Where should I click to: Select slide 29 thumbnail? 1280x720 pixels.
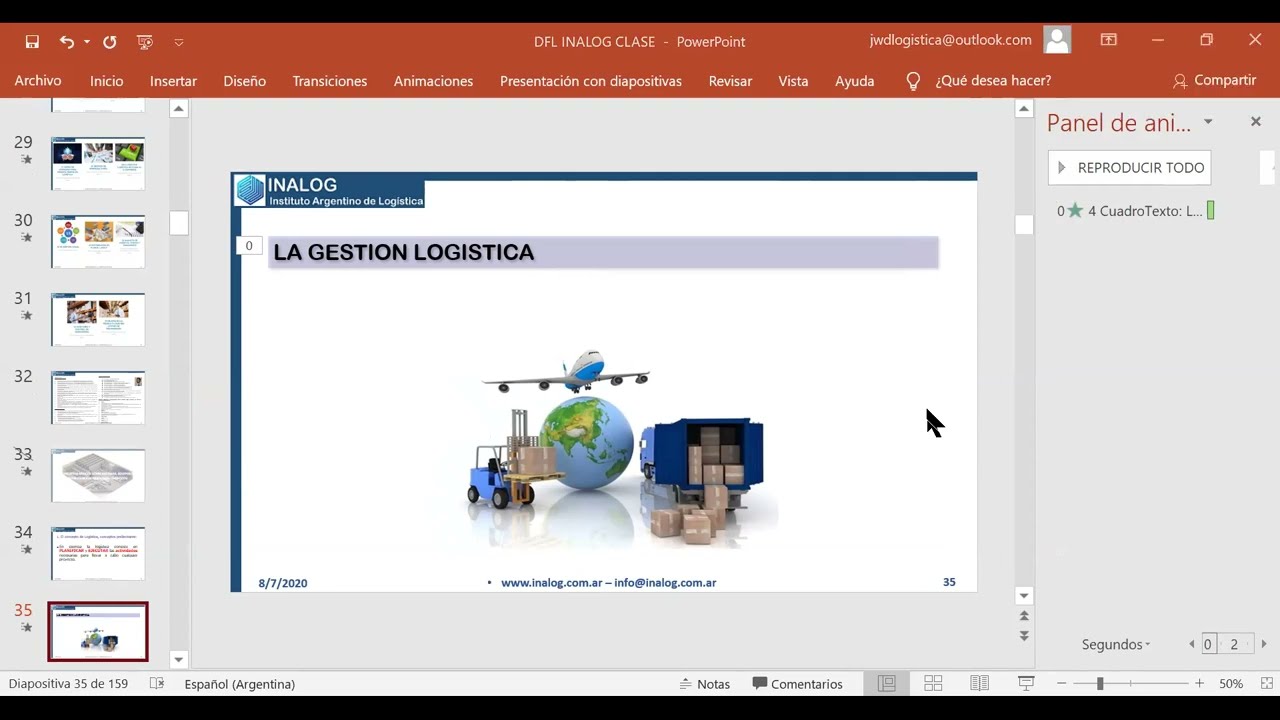tap(98, 163)
